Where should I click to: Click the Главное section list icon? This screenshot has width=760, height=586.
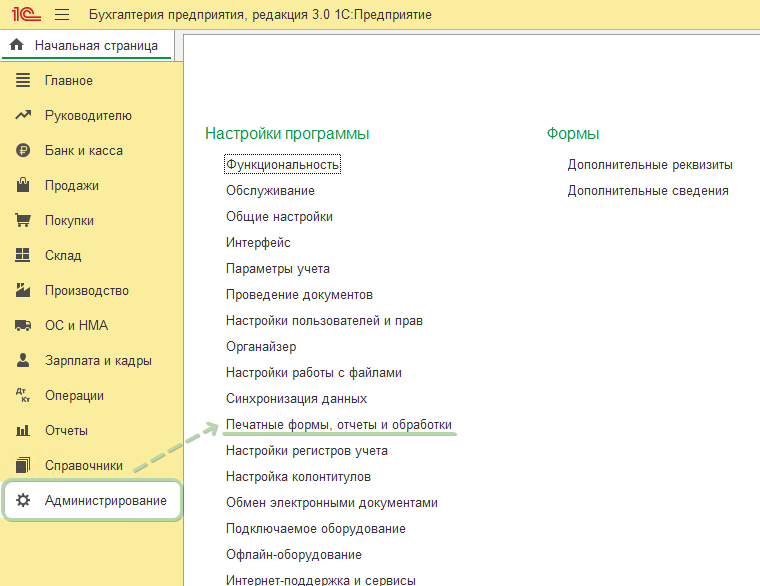click(23, 80)
